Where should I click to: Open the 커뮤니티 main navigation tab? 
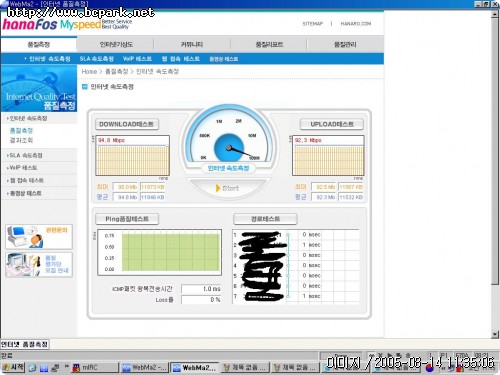(192, 44)
